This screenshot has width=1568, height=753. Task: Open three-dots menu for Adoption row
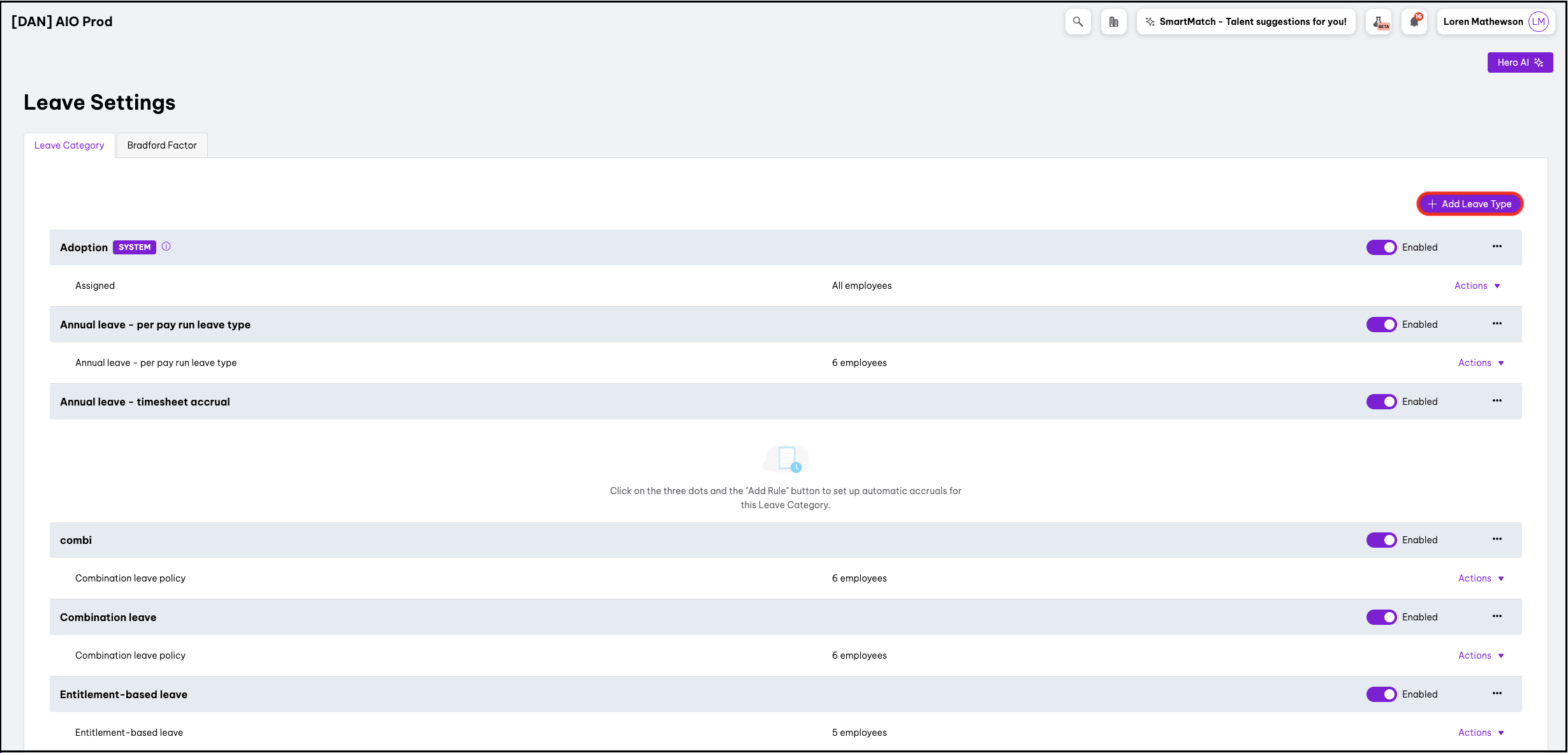tap(1497, 247)
